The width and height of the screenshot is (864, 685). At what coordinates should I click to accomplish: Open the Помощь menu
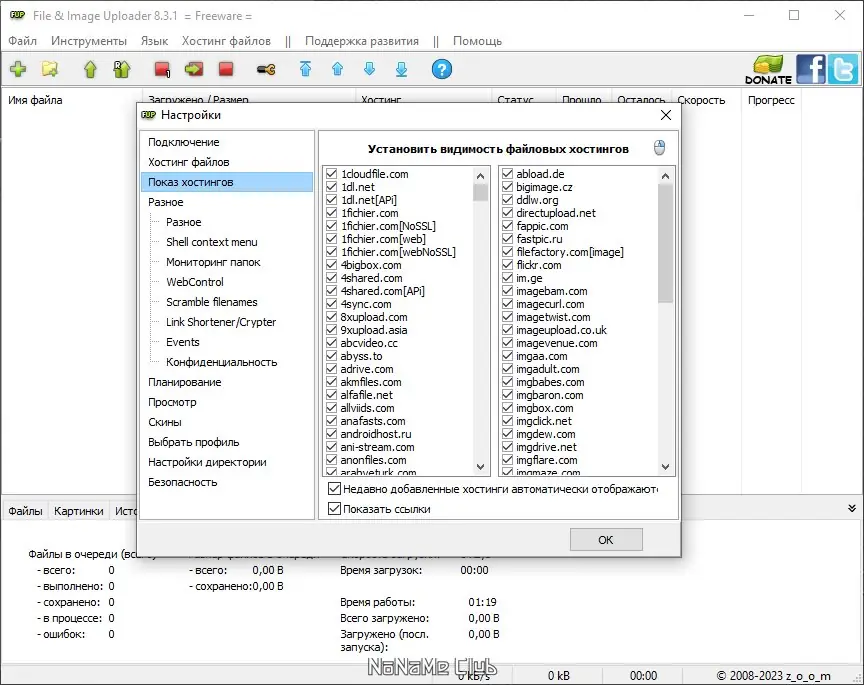(x=477, y=41)
